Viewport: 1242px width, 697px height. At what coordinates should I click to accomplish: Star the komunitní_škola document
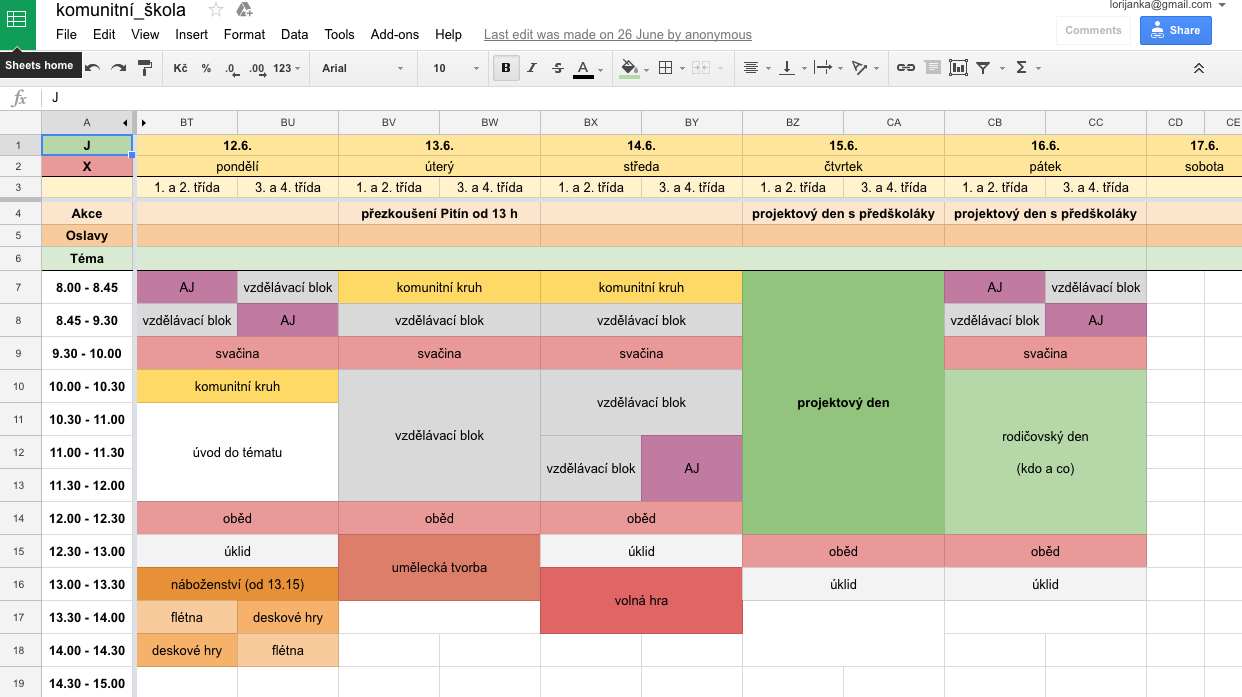point(216,10)
